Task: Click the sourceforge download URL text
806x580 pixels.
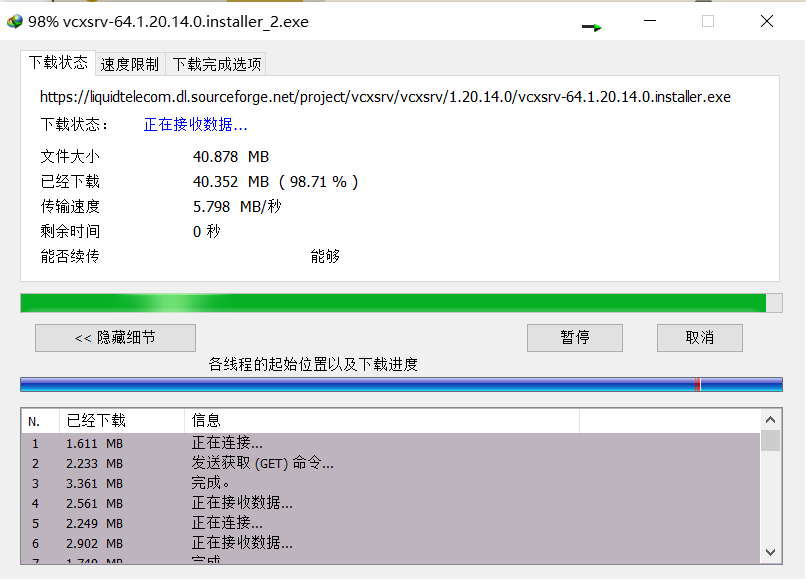Action: coord(385,97)
